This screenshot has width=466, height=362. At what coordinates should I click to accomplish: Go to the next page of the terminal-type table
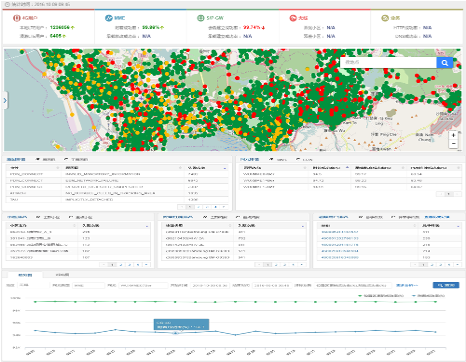click(x=302, y=265)
